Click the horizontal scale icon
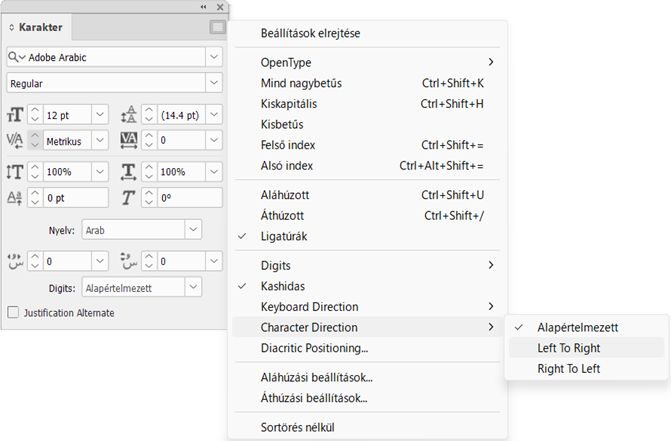Image resolution: width=671 pixels, height=441 pixels. click(x=128, y=172)
